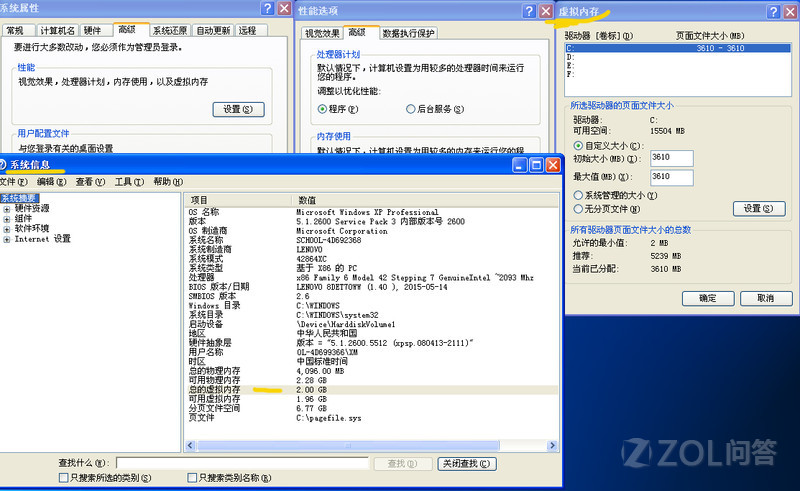Switch to 计算机名 tab

pyautogui.click(x=58, y=31)
